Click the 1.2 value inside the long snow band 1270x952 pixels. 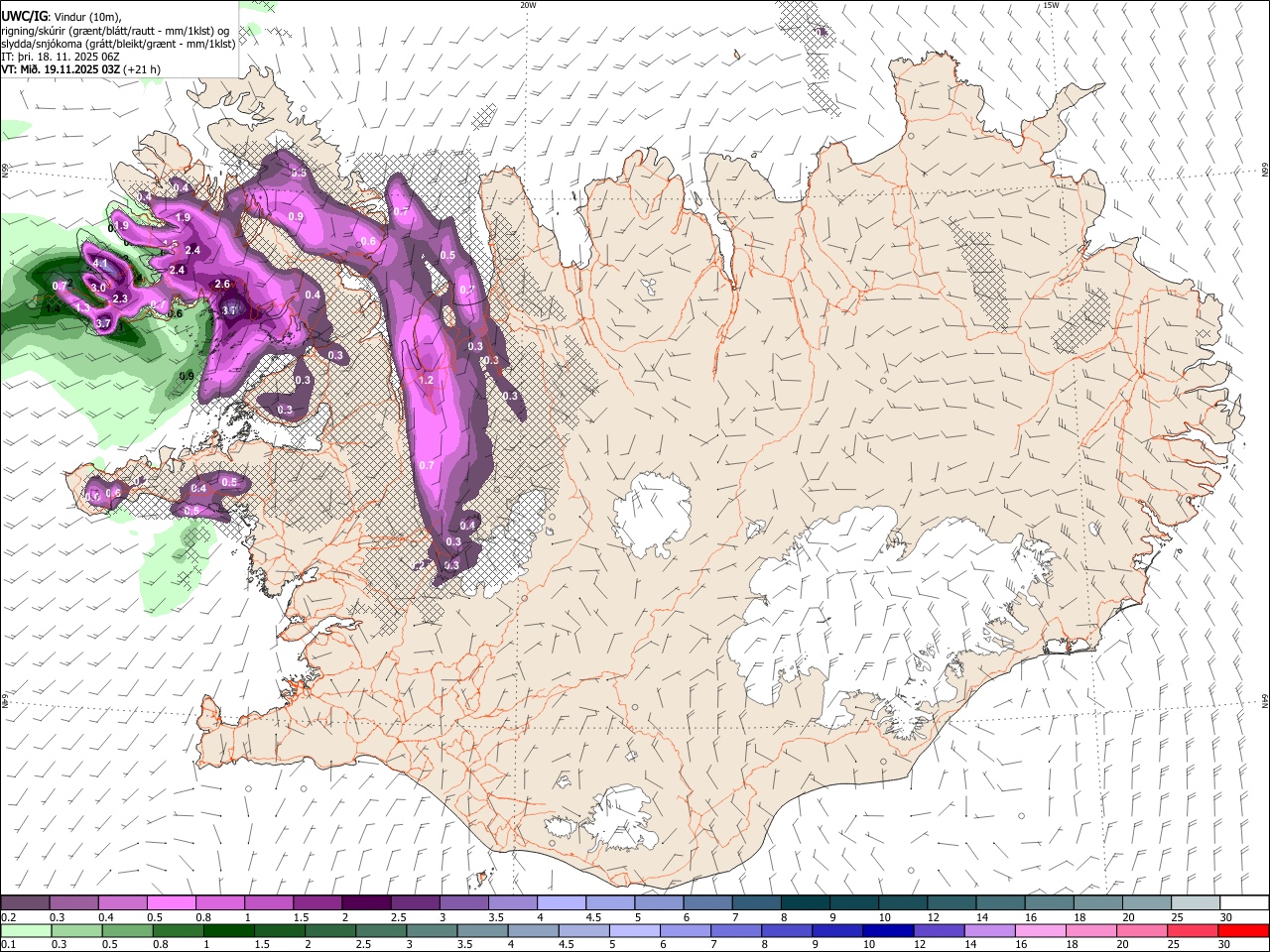427,381
